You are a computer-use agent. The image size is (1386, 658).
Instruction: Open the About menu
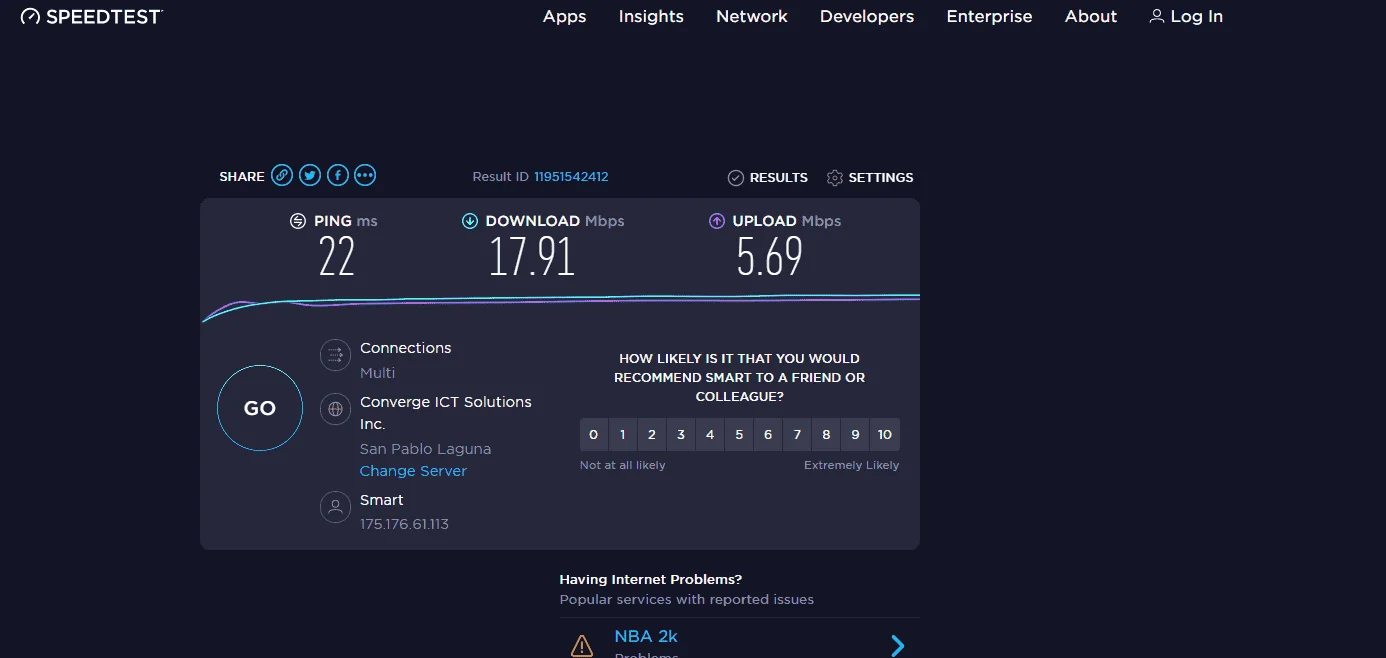[x=1091, y=16]
